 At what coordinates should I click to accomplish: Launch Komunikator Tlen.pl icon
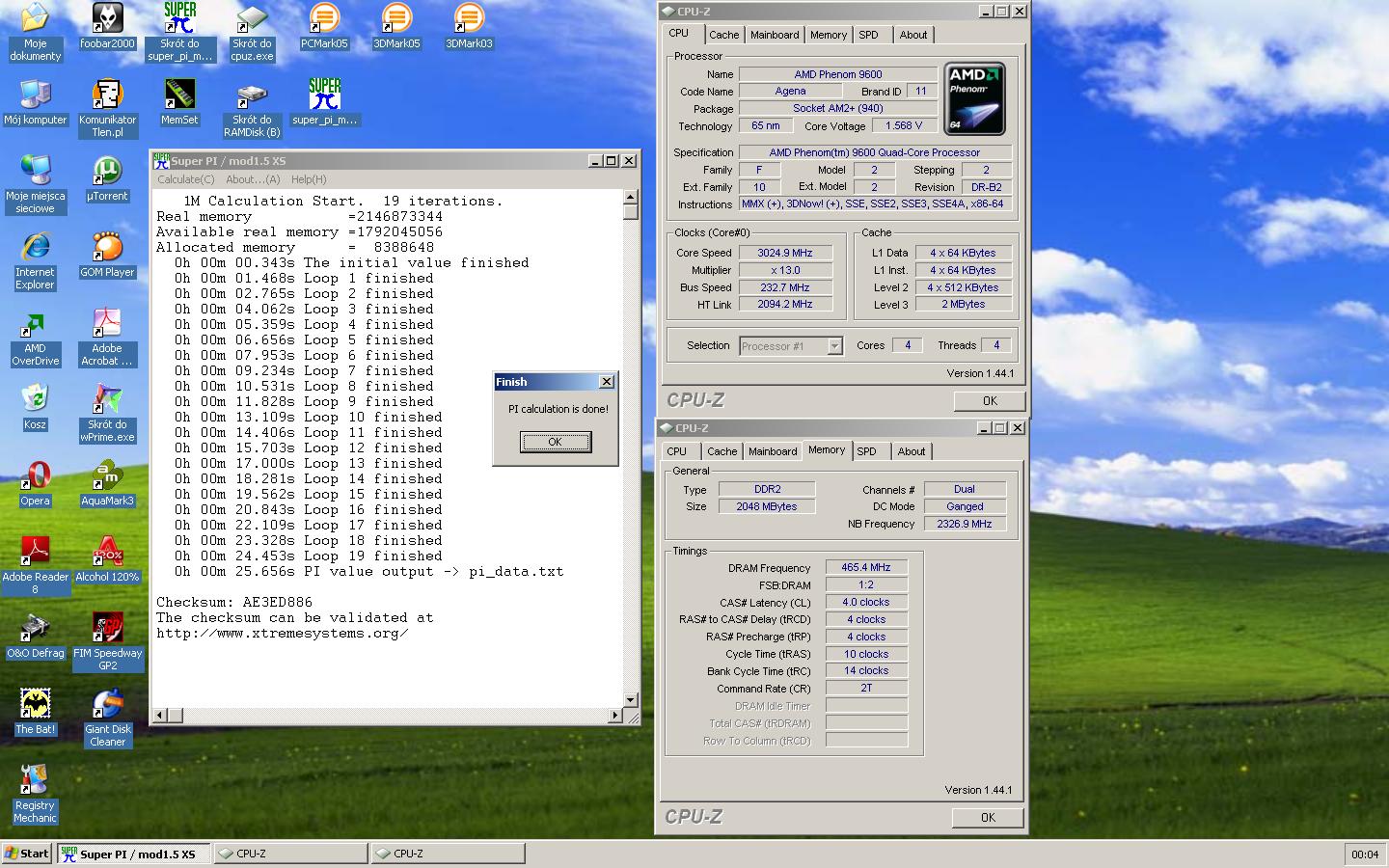click(107, 109)
